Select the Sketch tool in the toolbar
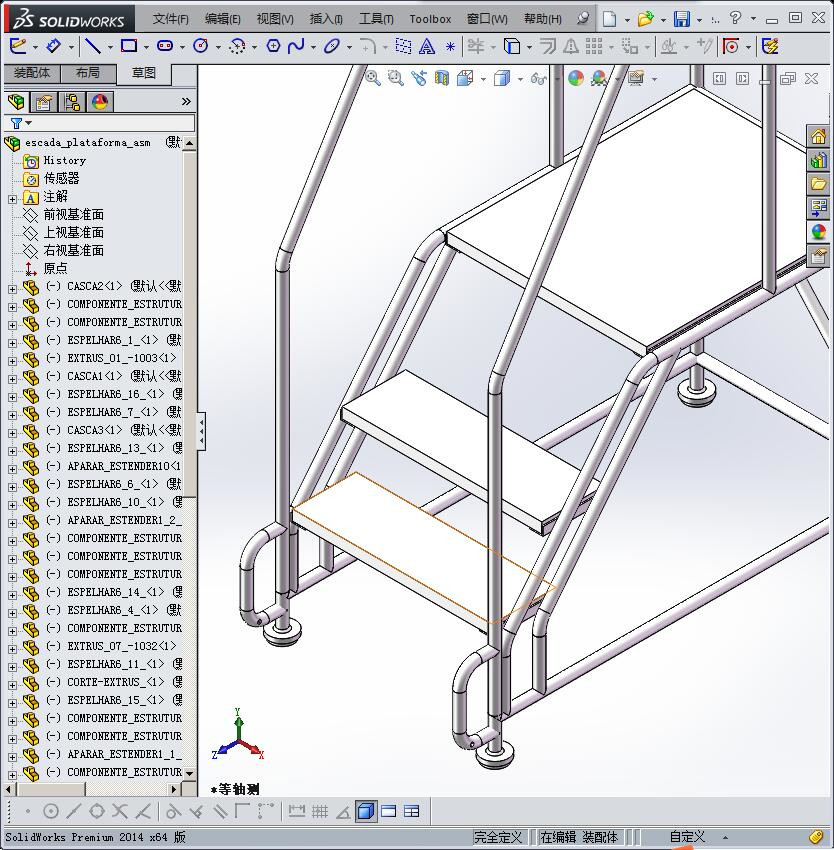Viewport: 834px width, 850px height. (17, 46)
